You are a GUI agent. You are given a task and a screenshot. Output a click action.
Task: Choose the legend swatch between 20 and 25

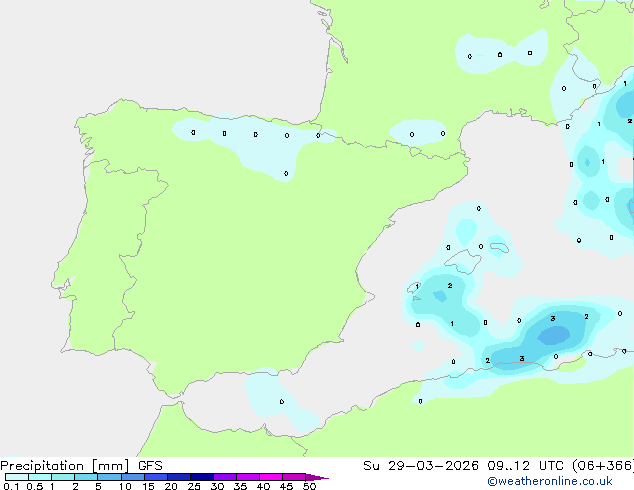179,477
